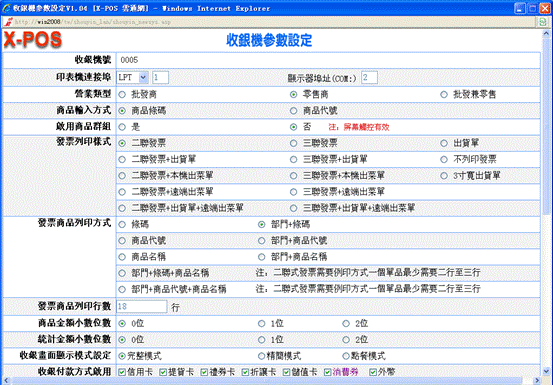Screen dimensions: 553x385
Task: Click the 發票商品列印行數 input field
Action: [141, 306]
